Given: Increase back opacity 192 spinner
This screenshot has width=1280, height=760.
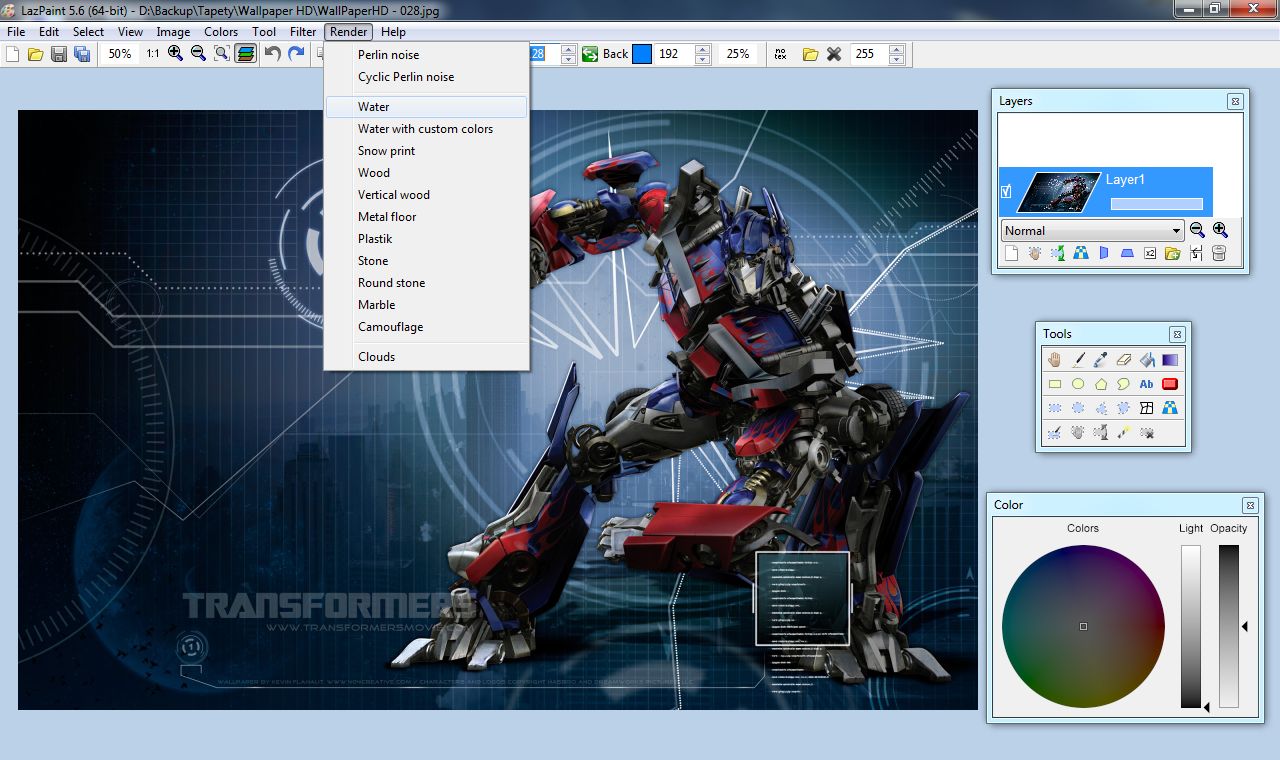Looking at the screenshot, I should [x=702, y=49].
